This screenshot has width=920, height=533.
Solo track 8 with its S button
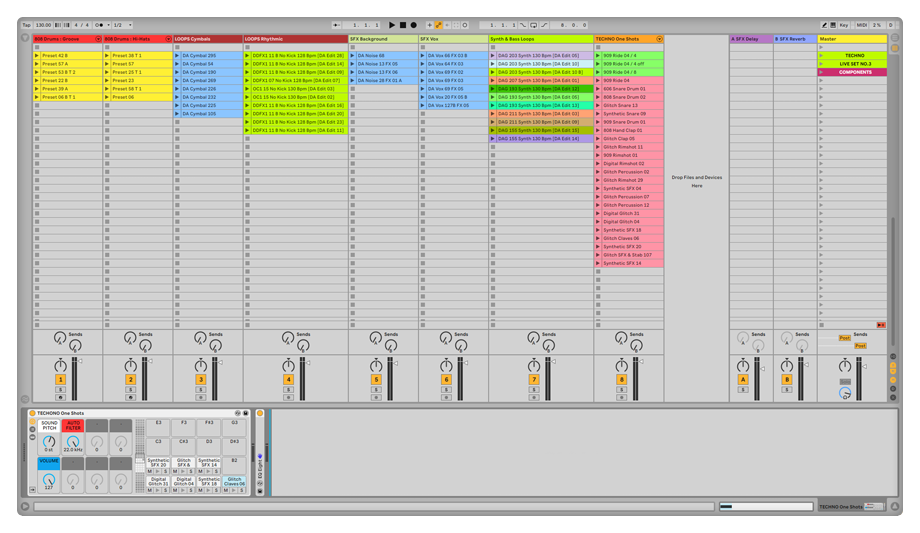621,390
